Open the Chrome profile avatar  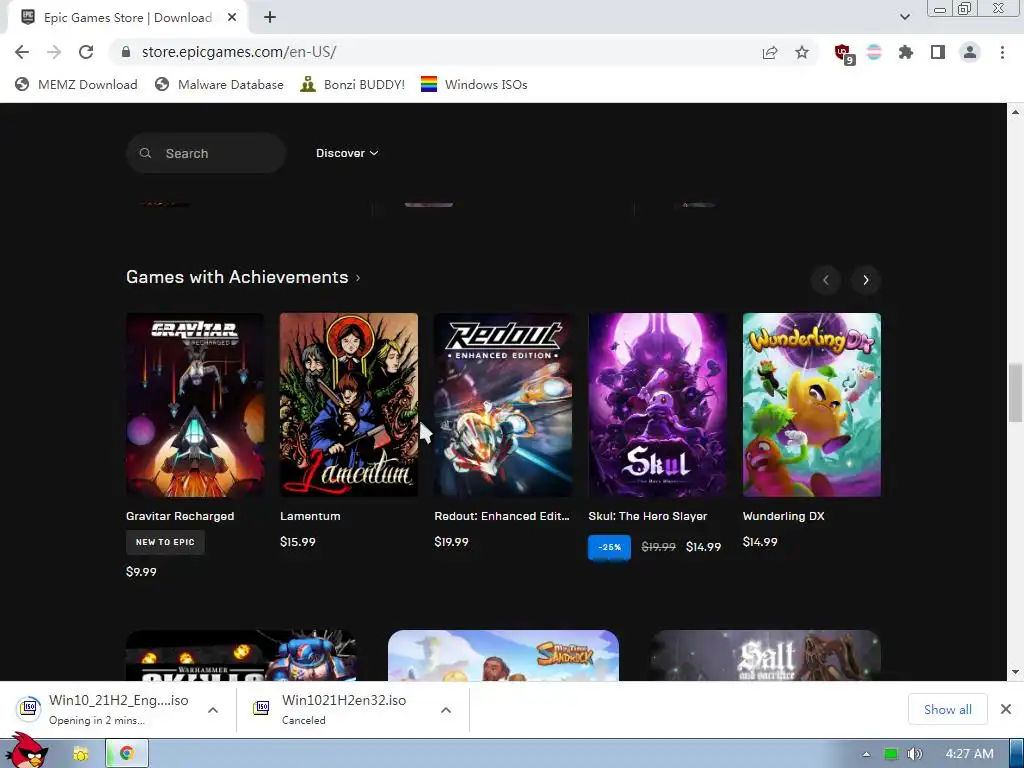970,52
